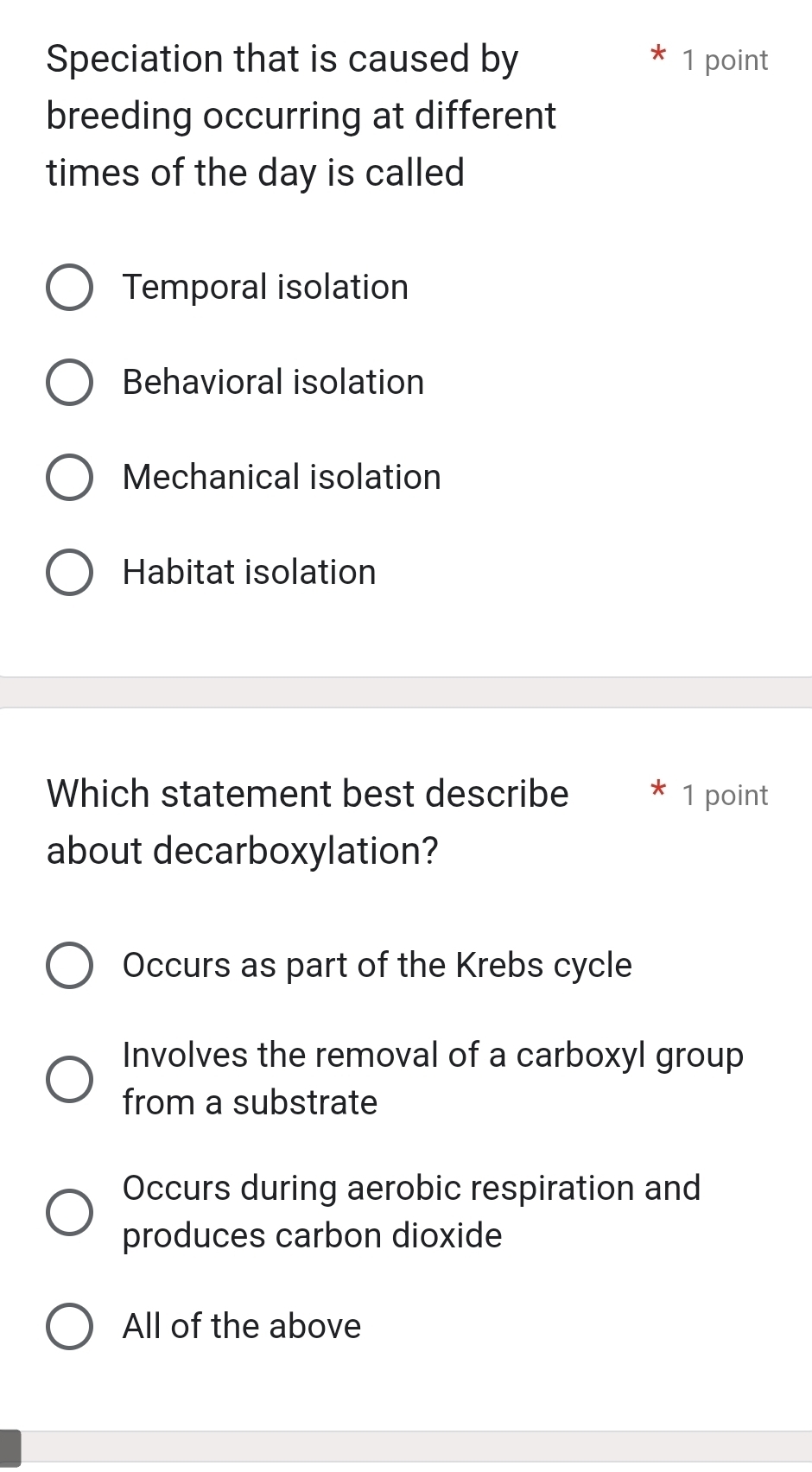Select 'Occurs during aerobic respiration' option
Image resolution: width=812 pixels, height=1472 pixels.
tap(70, 1210)
